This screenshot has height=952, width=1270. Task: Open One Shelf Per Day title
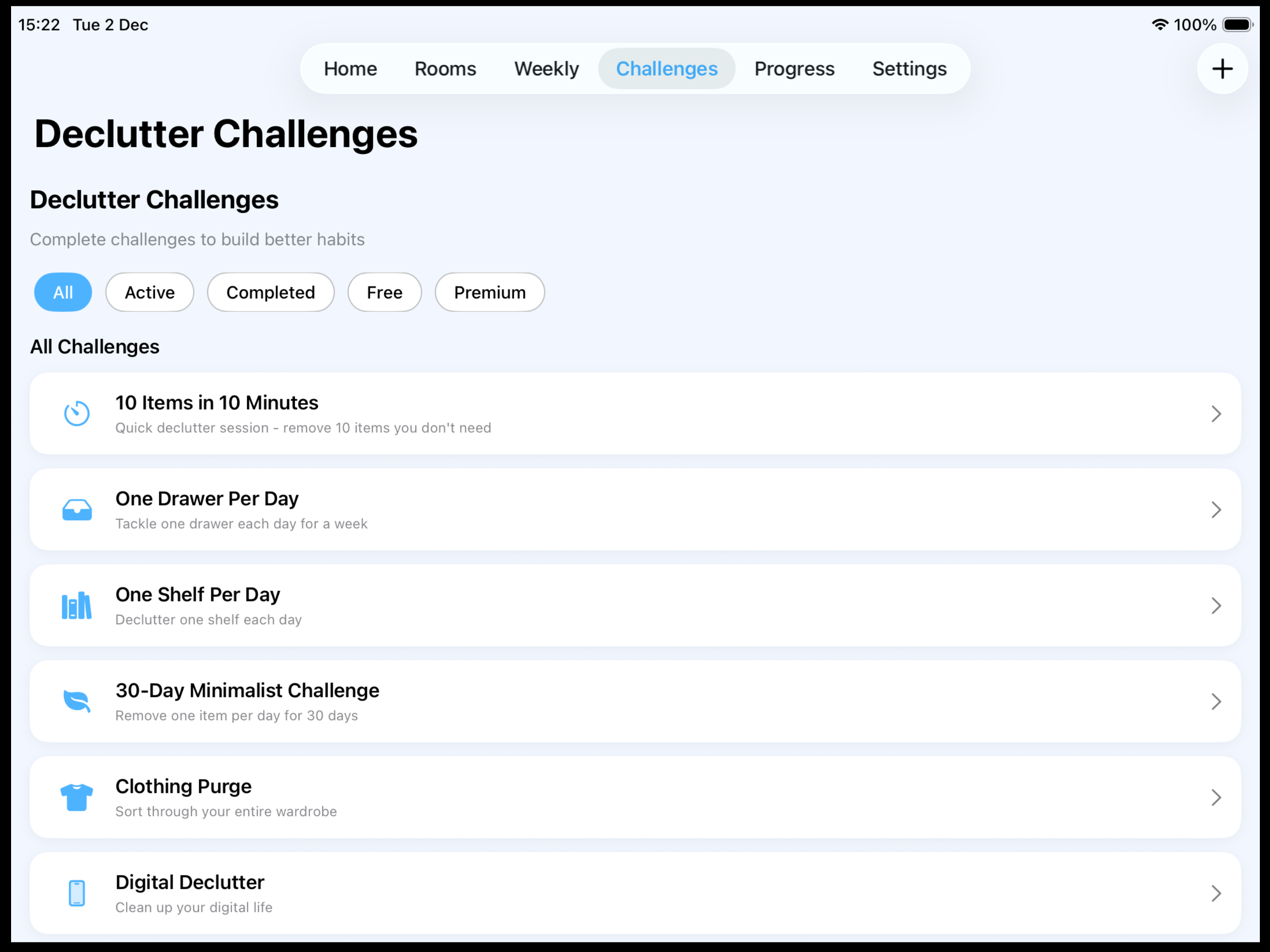click(198, 595)
